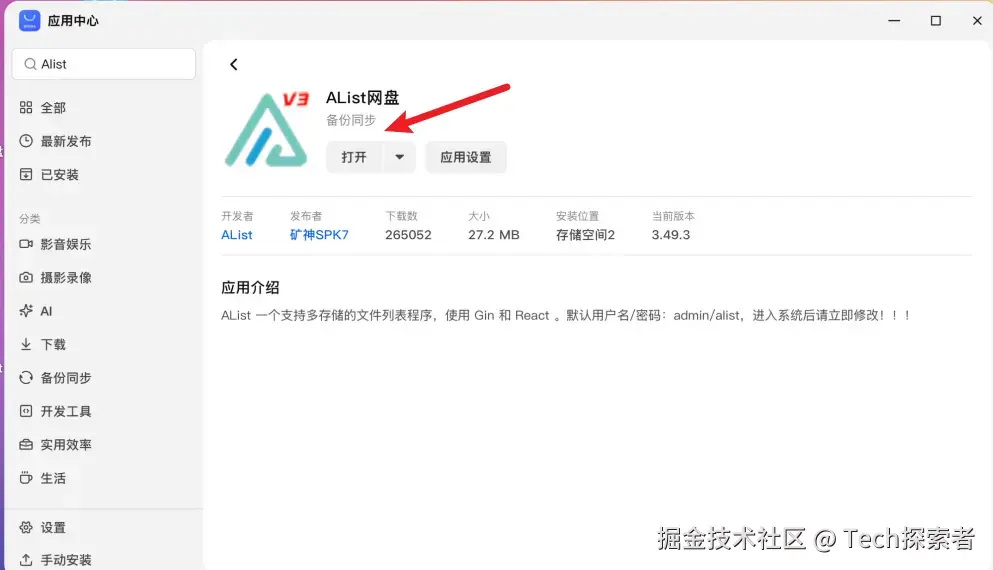Image resolution: width=993 pixels, height=570 pixels.
Task: Click the 下载 download arrow icon
Action: point(26,344)
